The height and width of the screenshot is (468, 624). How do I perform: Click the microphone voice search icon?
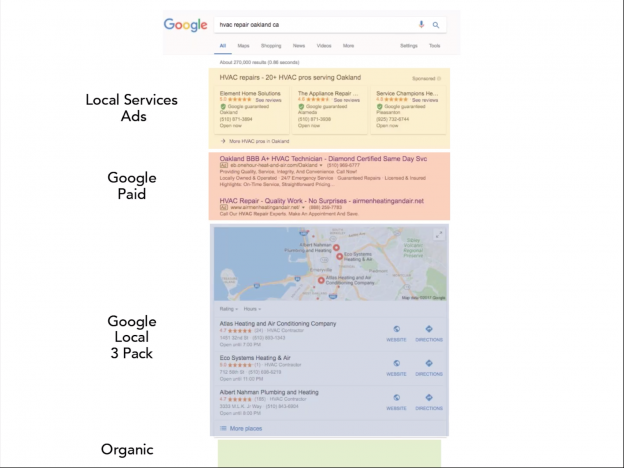point(421,25)
